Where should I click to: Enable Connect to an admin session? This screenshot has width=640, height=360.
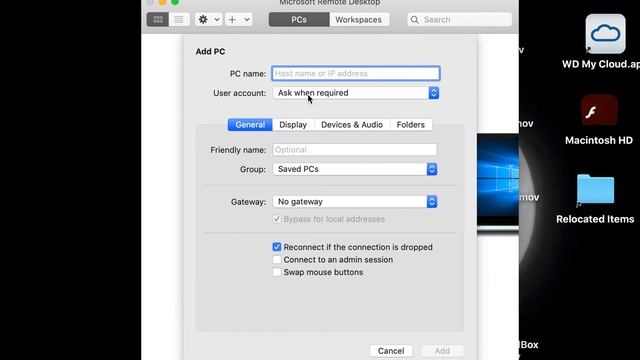[277, 260]
